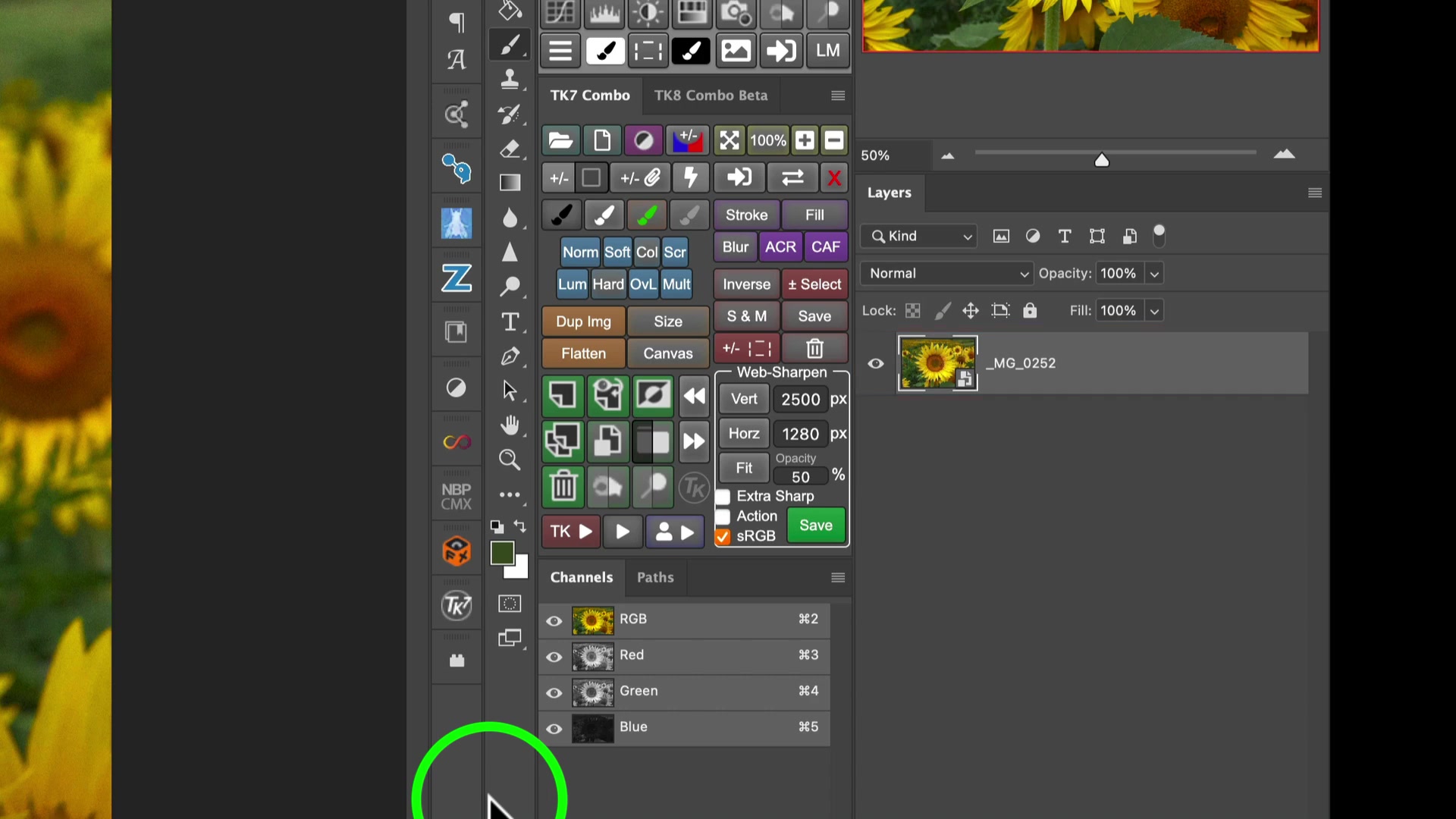
Task: Toggle Red channel visibility eye
Action: (554, 657)
